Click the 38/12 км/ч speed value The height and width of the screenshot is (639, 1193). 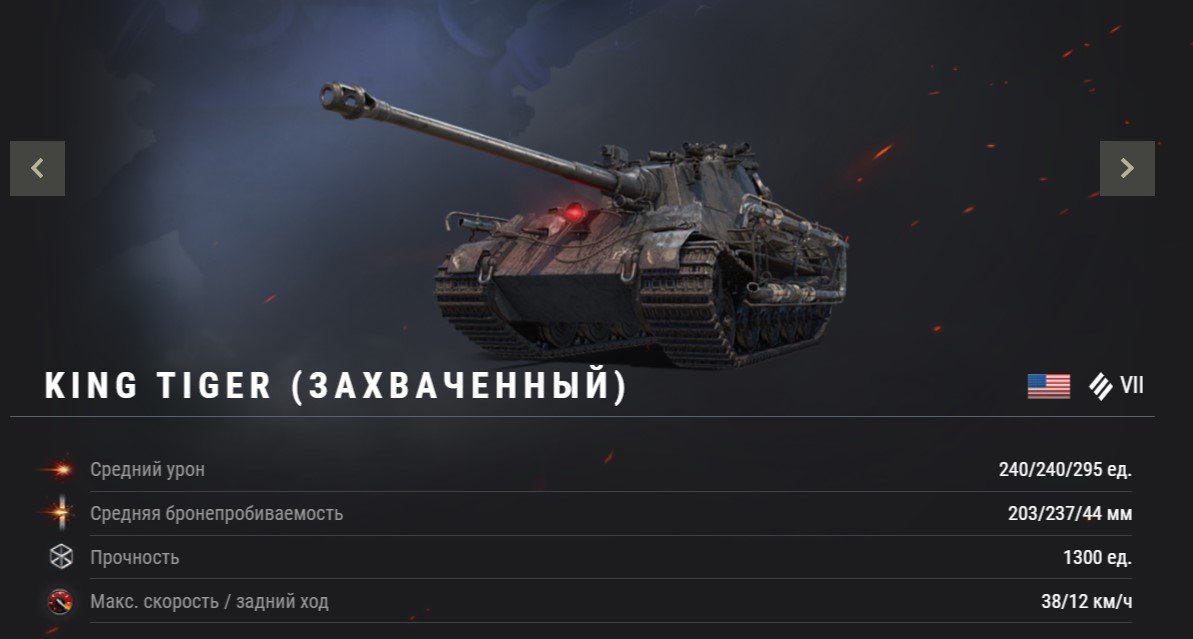point(1086,602)
